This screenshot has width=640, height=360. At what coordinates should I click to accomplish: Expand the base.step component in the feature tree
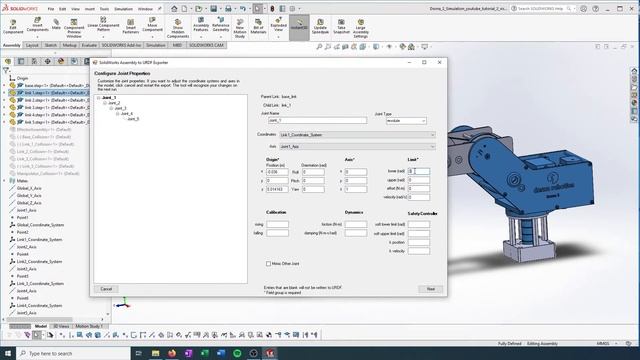[x=4, y=86]
